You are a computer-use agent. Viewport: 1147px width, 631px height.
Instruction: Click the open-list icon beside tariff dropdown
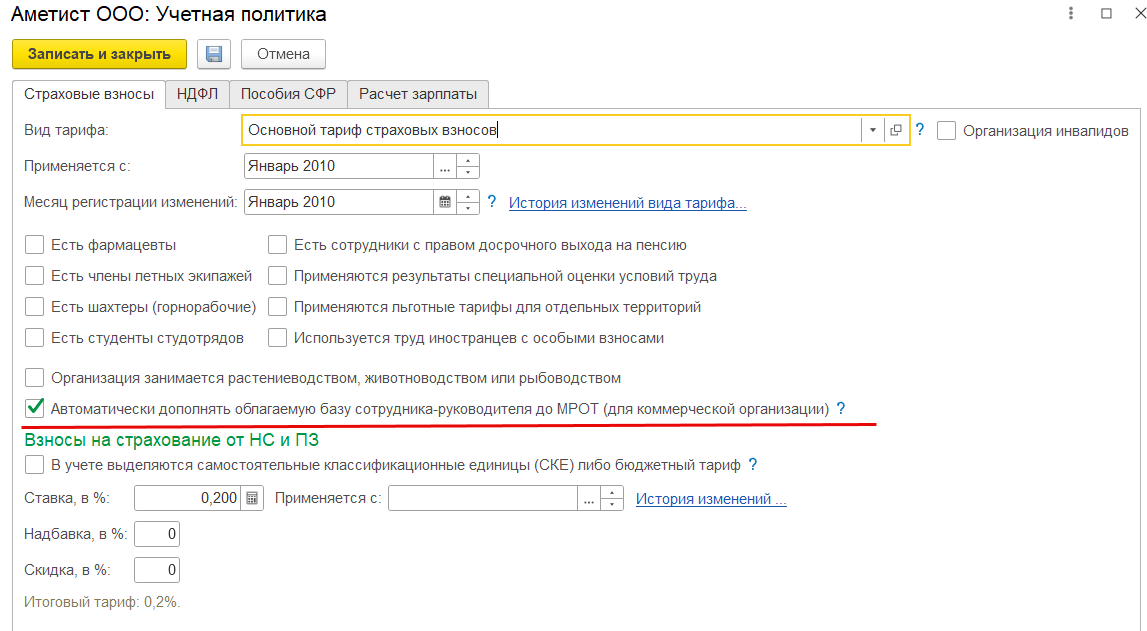[897, 130]
